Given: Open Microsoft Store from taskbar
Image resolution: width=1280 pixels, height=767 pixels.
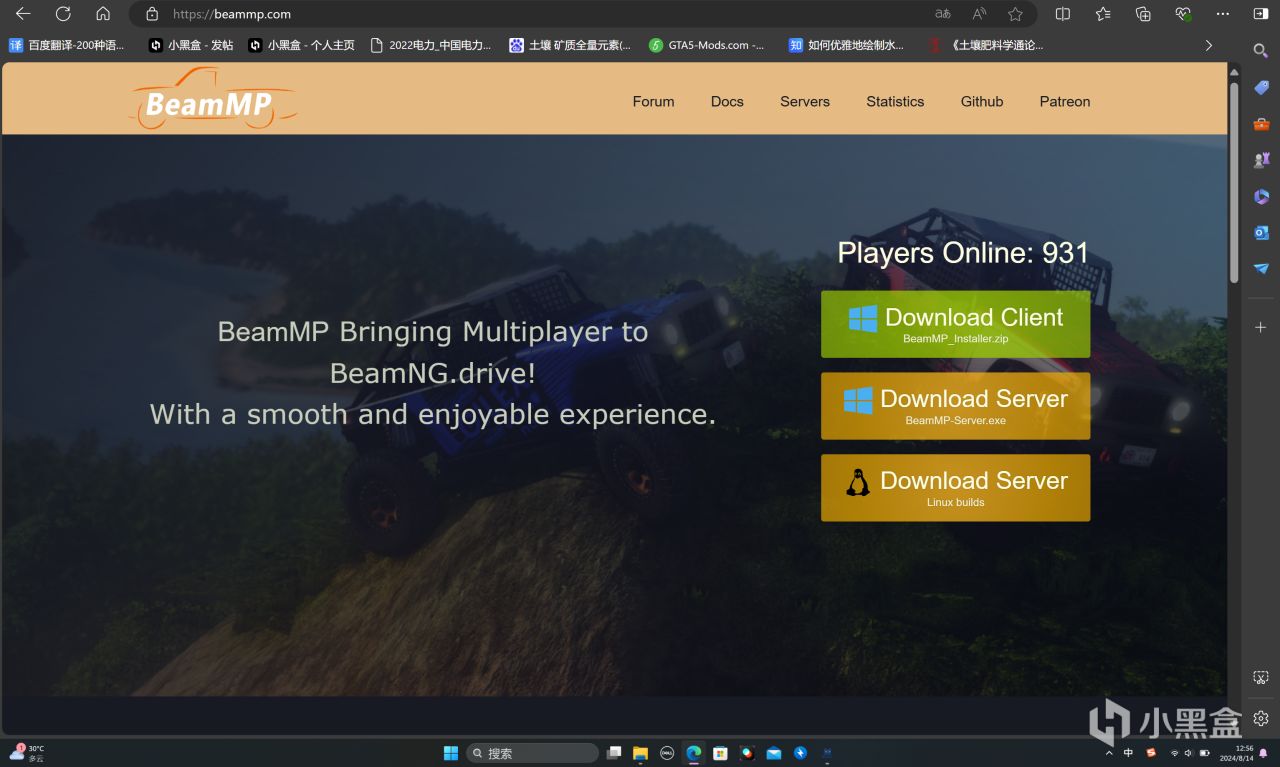Looking at the screenshot, I should (x=720, y=753).
